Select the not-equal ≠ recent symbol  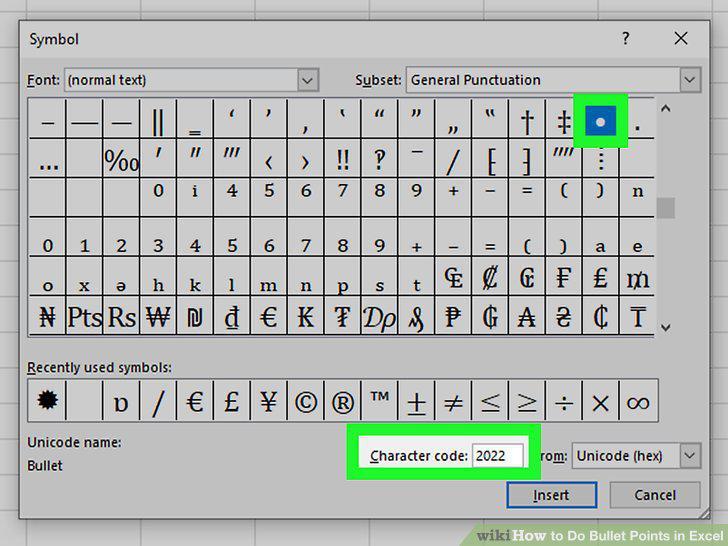tap(453, 401)
